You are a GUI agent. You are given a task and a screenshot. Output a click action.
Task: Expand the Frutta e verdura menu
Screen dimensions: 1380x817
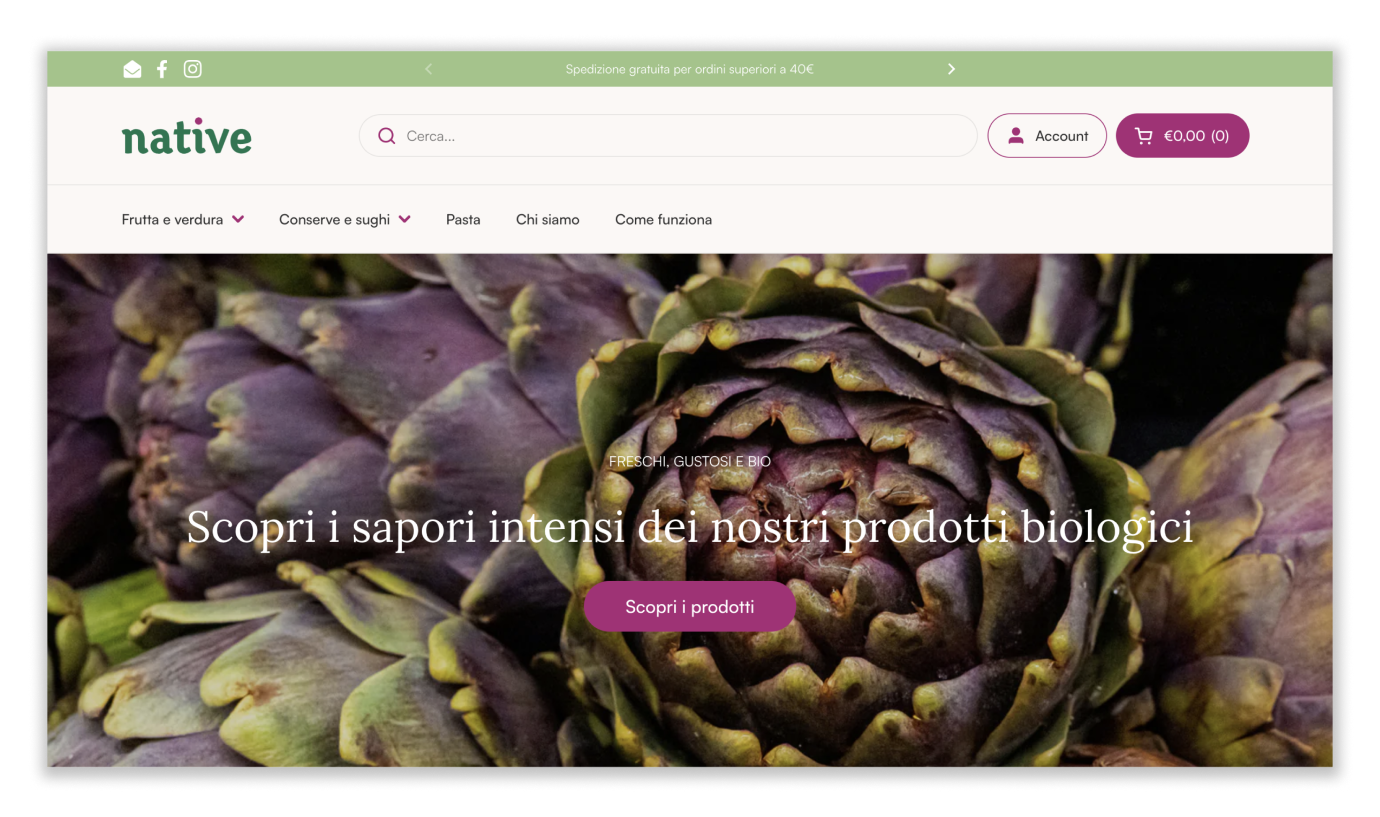(x=183, y=219)
